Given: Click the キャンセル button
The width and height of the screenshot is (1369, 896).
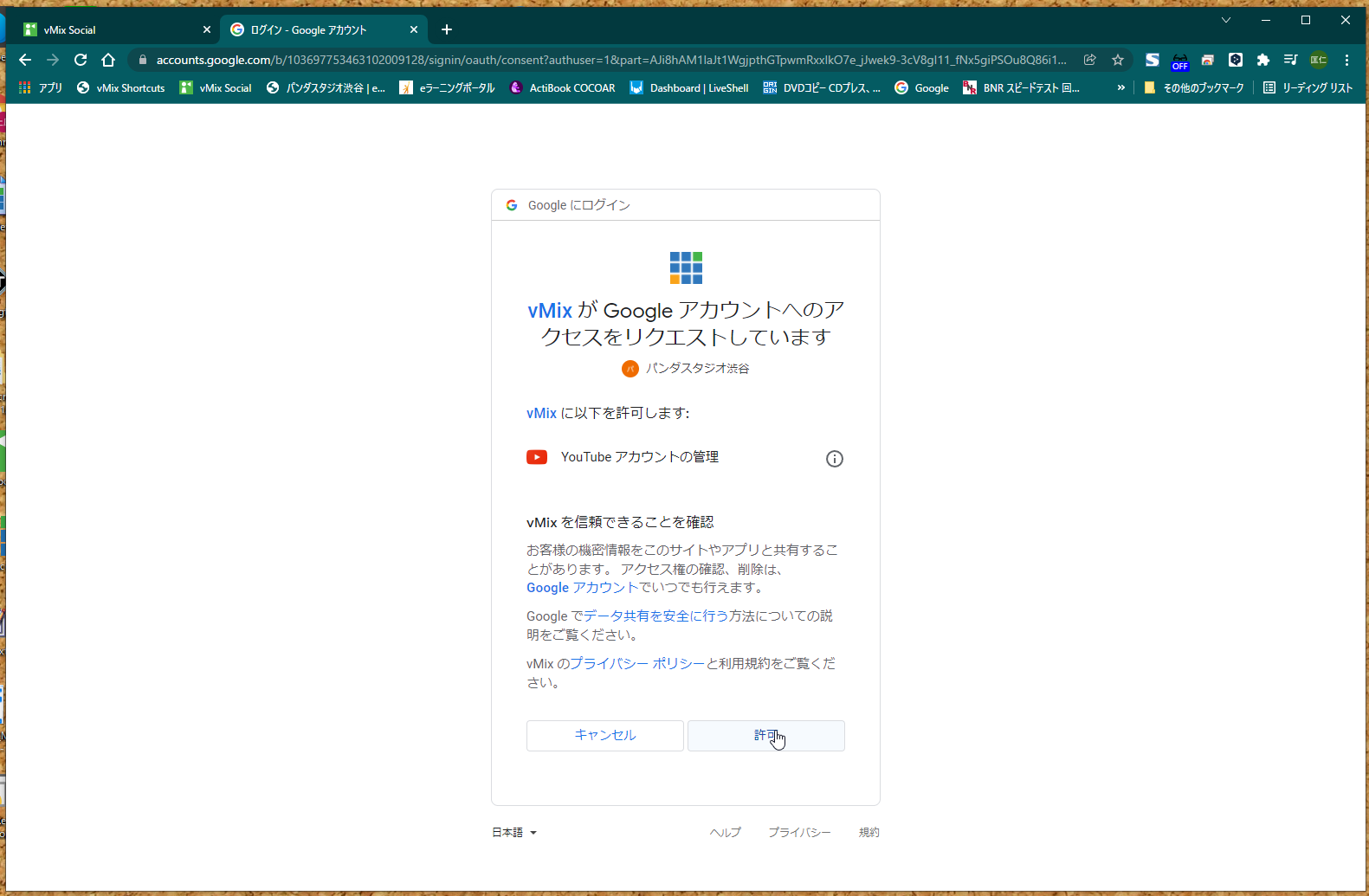Looking at the screenshot, I should [605, 736].
